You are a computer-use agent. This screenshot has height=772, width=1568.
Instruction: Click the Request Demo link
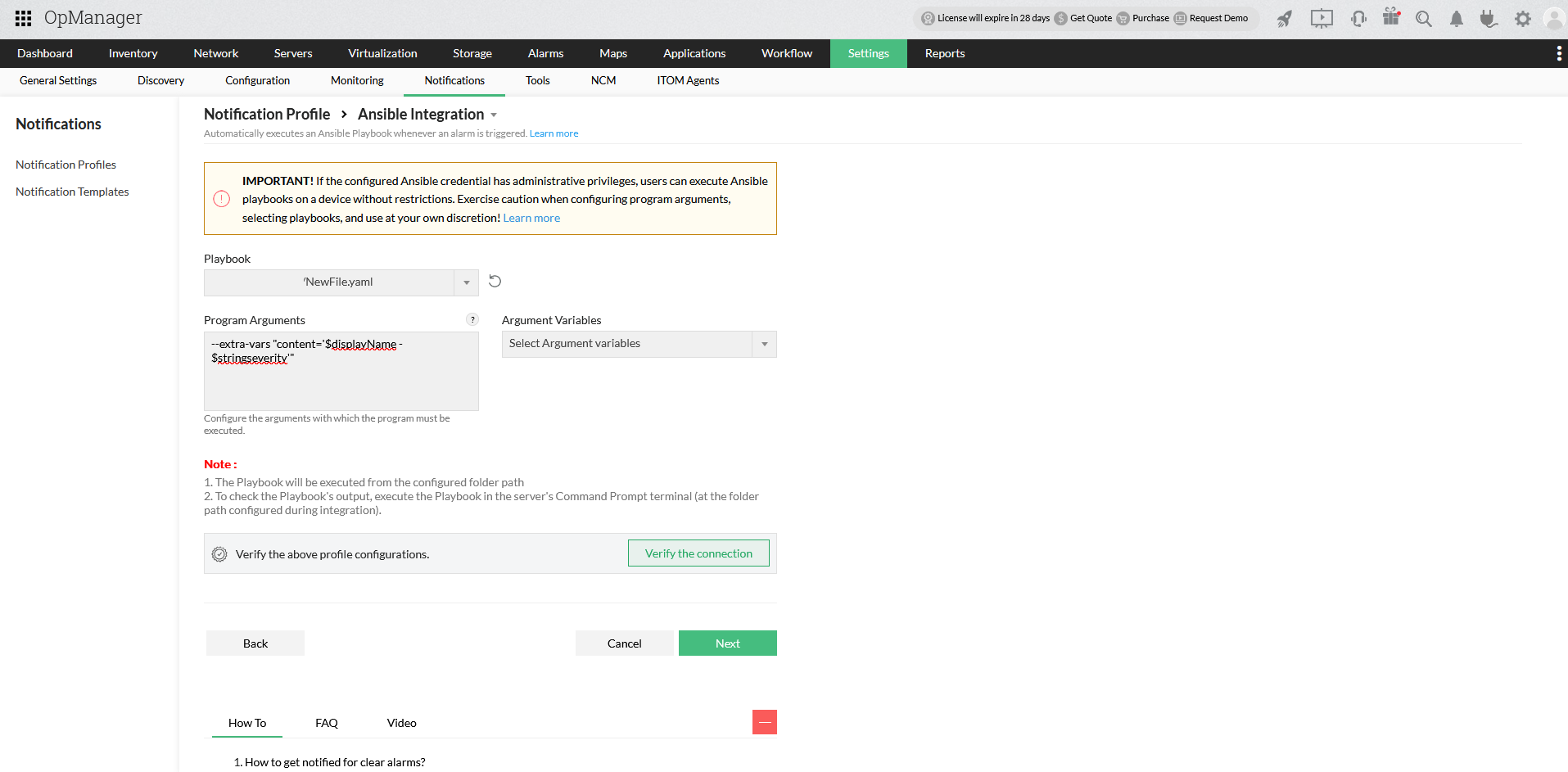point(1218,18)
